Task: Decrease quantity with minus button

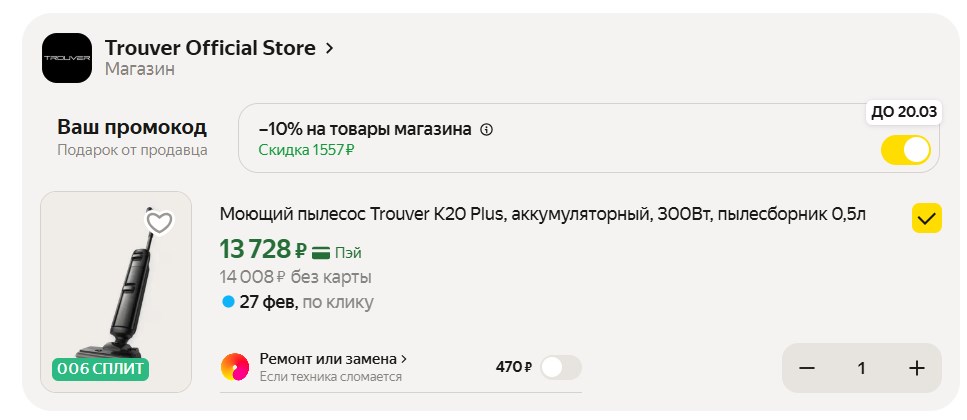Action: click(807, 368)
